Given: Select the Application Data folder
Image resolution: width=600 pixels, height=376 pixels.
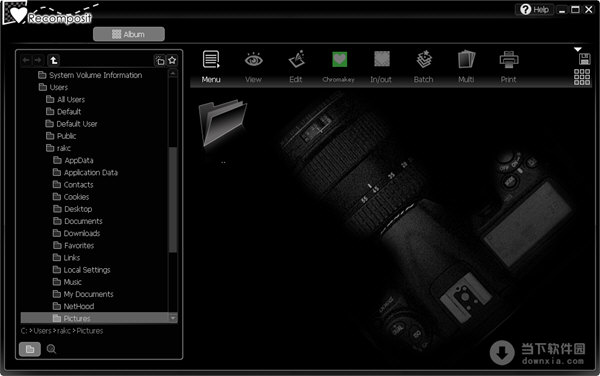Looking at the screenshot, I should coord(85,173).
